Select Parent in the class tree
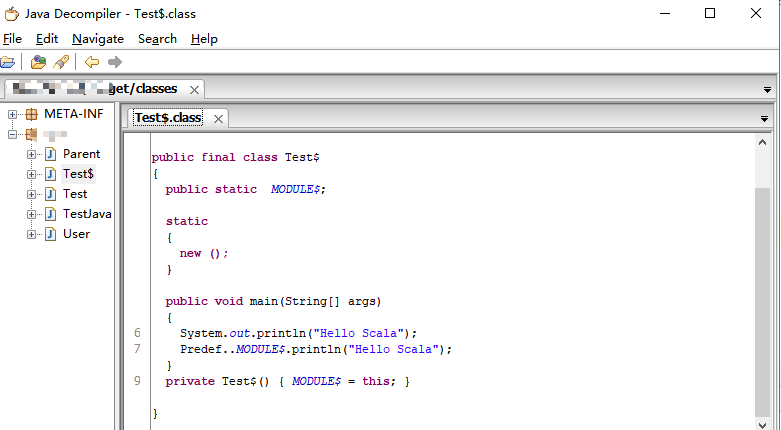Image resolution: width=781 pixels, height=430 pixels. (x=82, y=154)
